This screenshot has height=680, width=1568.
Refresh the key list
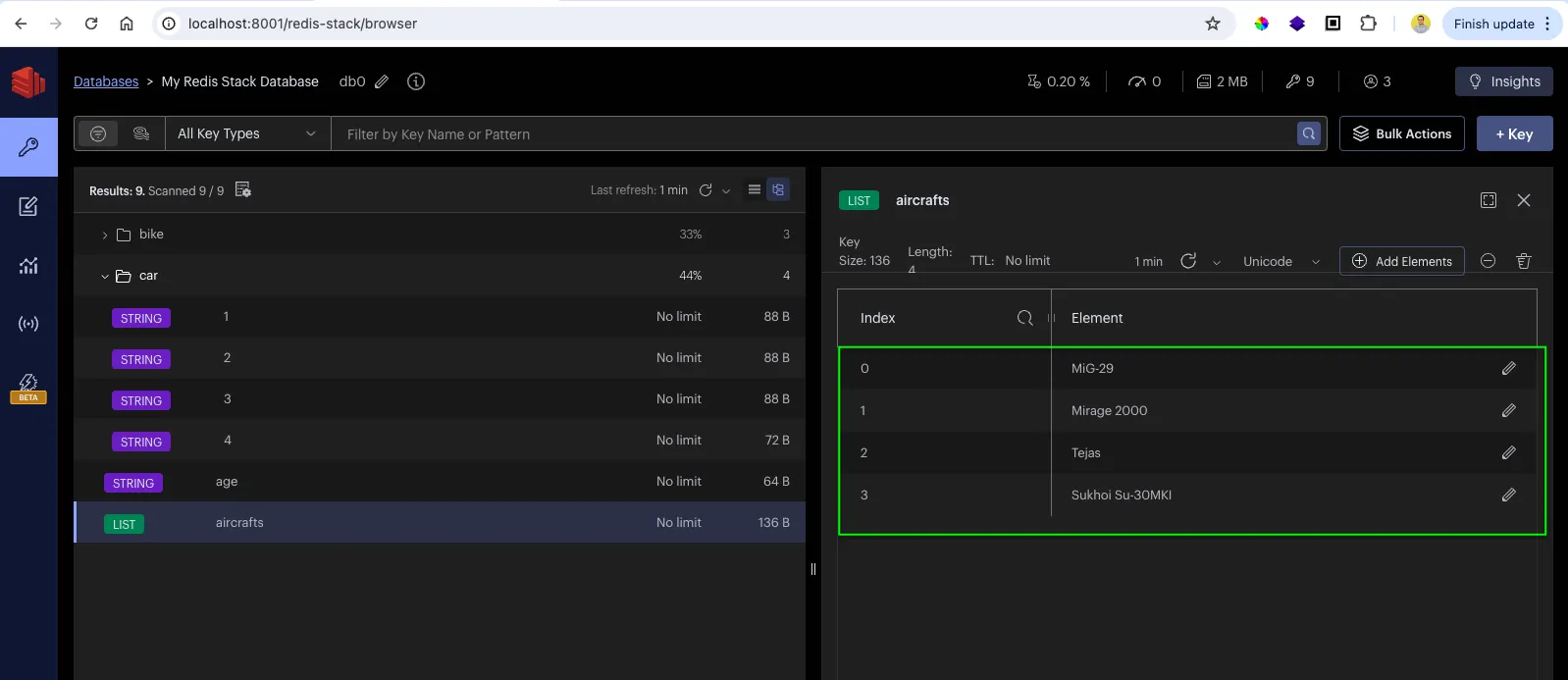(706, 190)
